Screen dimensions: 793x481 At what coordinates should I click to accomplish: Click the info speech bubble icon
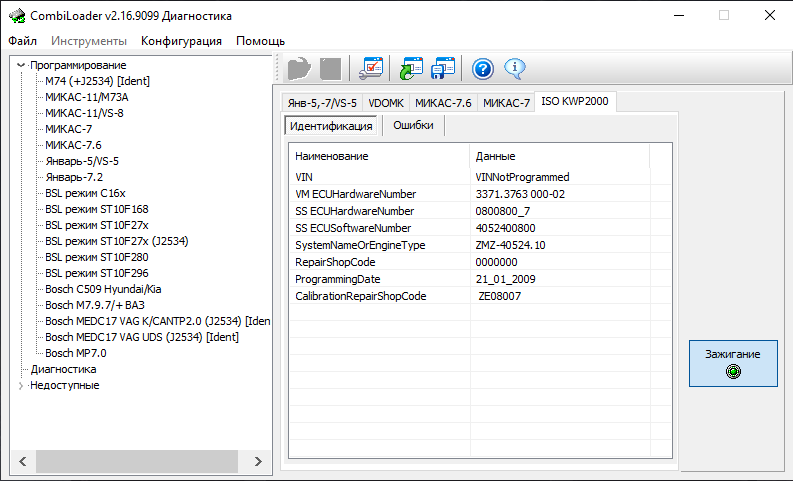pyautogui.click(x=515, y=68)
